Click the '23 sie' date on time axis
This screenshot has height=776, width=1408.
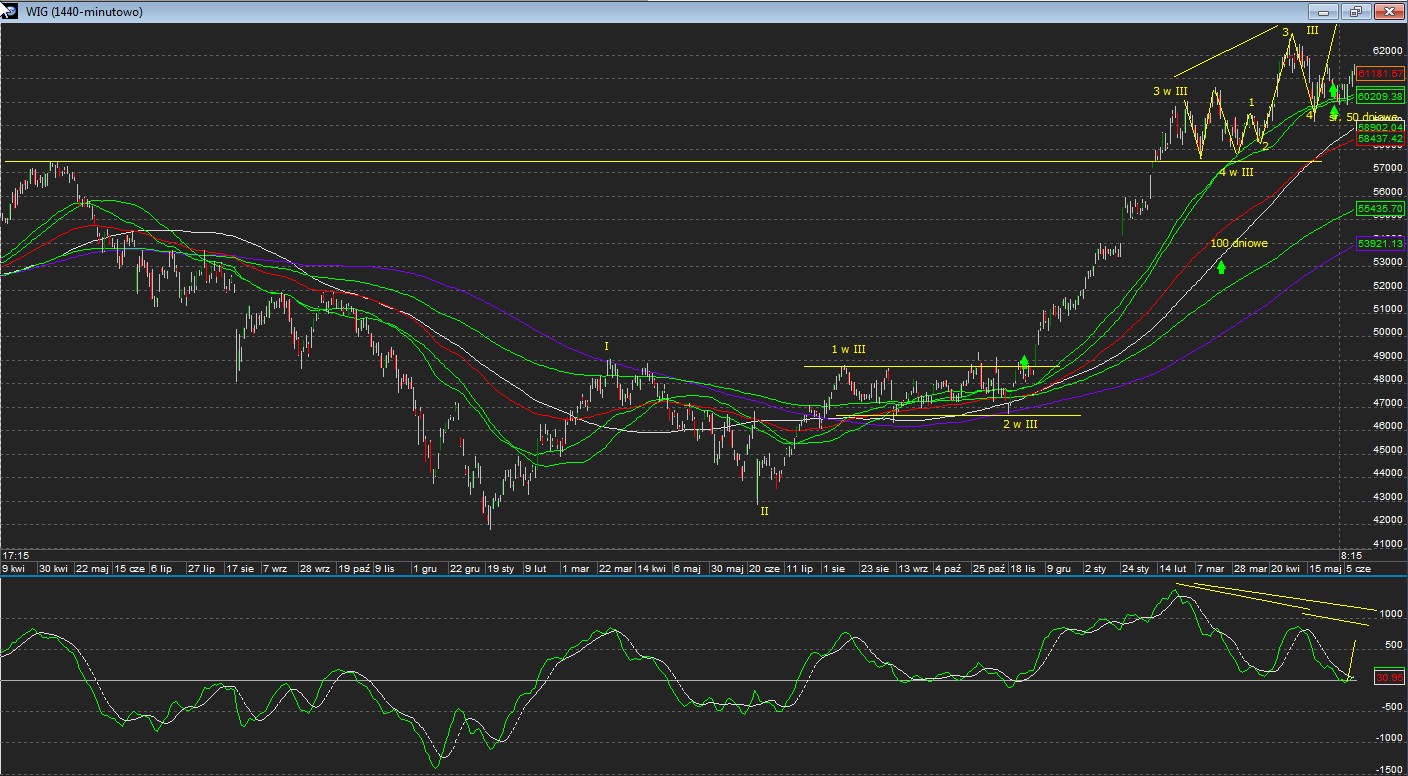click(x=875, y=568)
